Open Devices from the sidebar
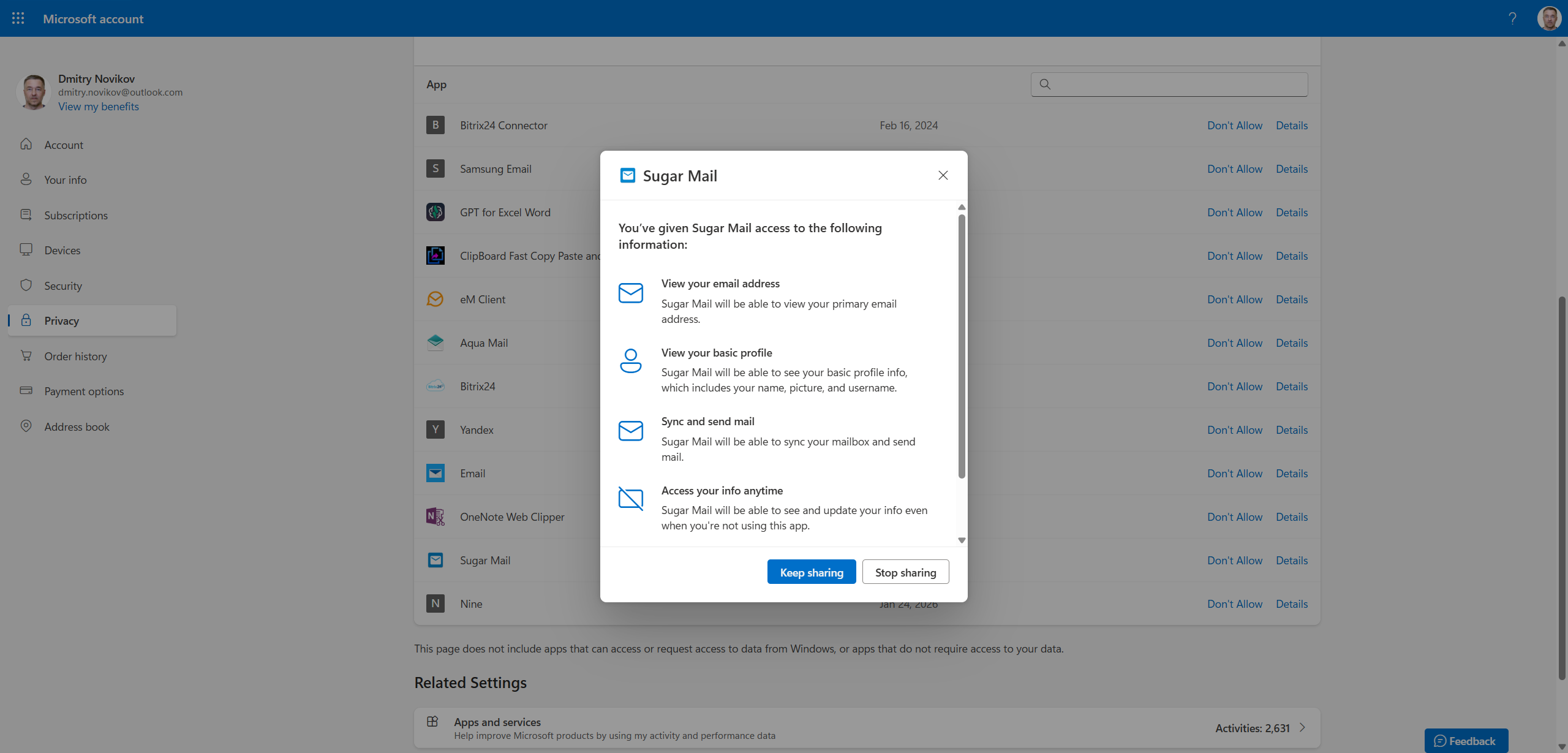This screenshot has width=1568, height=753. click(62, 250)
